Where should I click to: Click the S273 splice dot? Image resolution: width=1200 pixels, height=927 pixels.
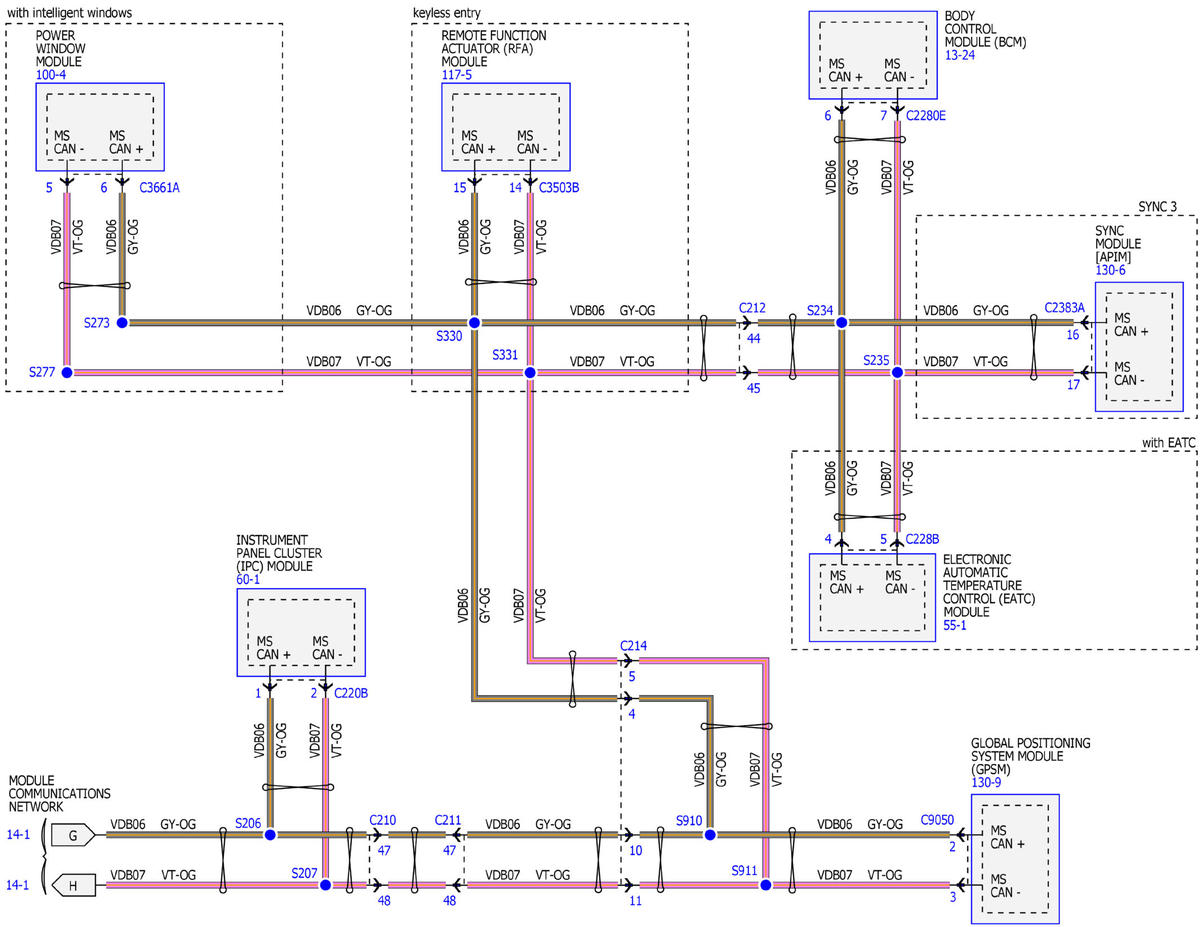tap(122, 323)
